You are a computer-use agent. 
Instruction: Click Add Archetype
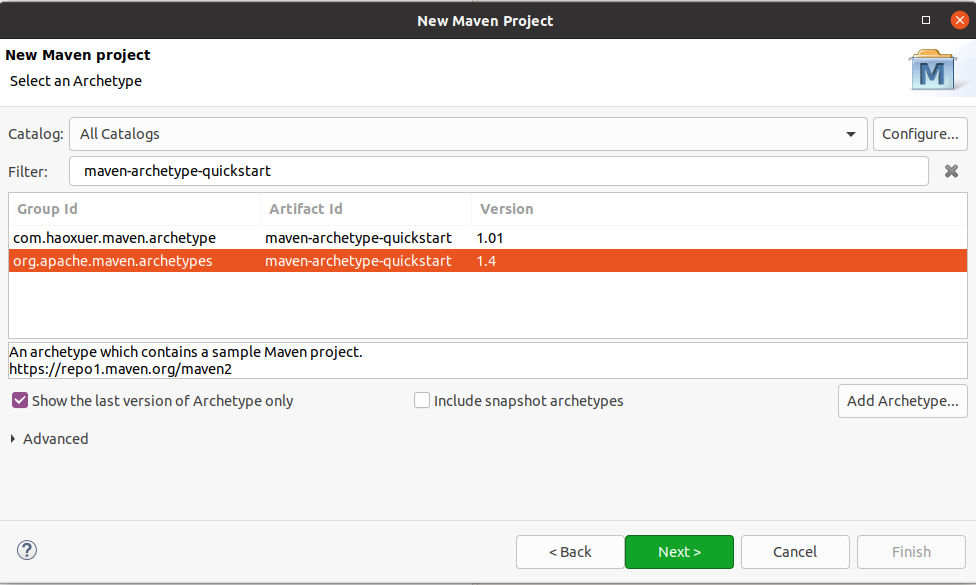pos(902,400)
